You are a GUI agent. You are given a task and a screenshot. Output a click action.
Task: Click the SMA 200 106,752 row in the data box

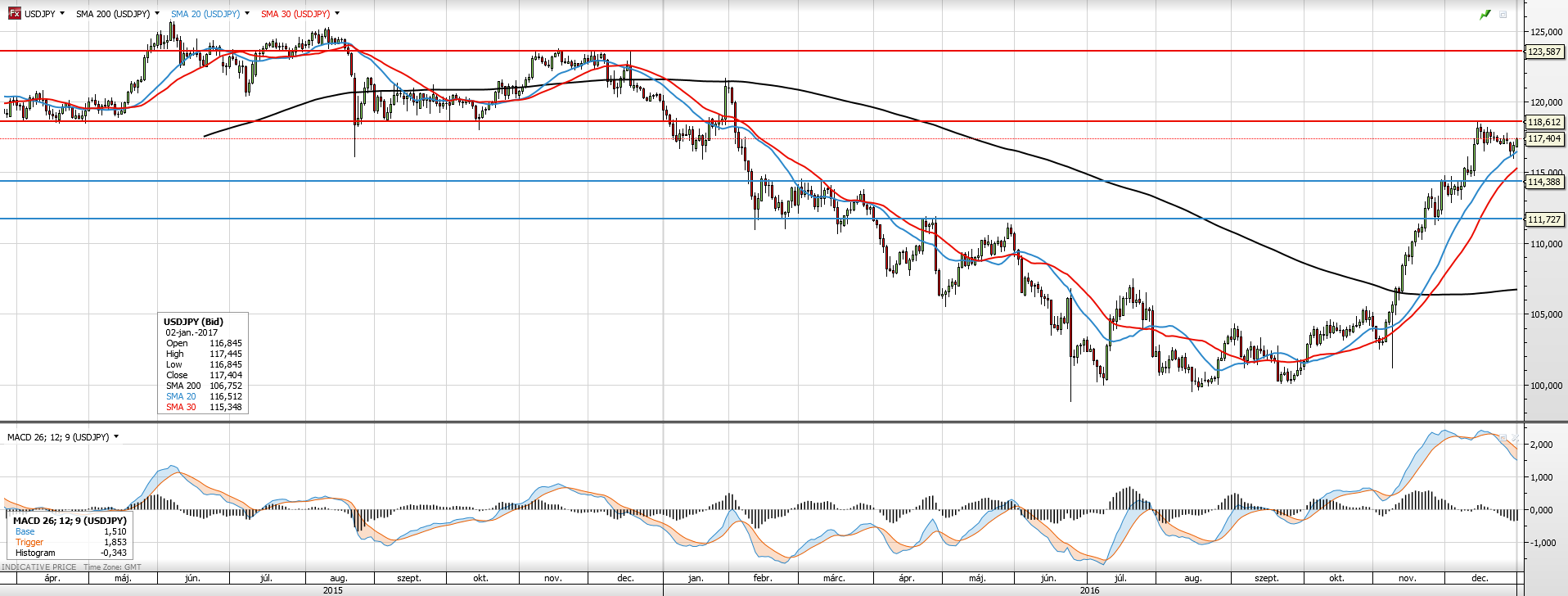(204, 386)
